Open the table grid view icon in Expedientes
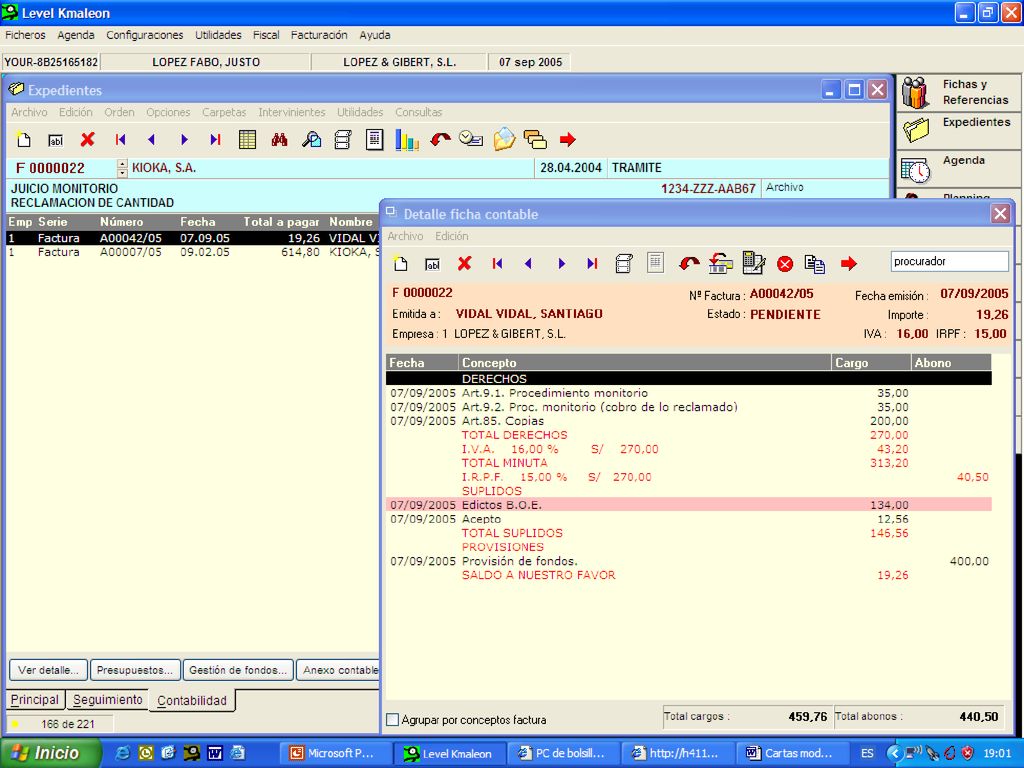Screen dimensions: 1024x768 point(248,139)
